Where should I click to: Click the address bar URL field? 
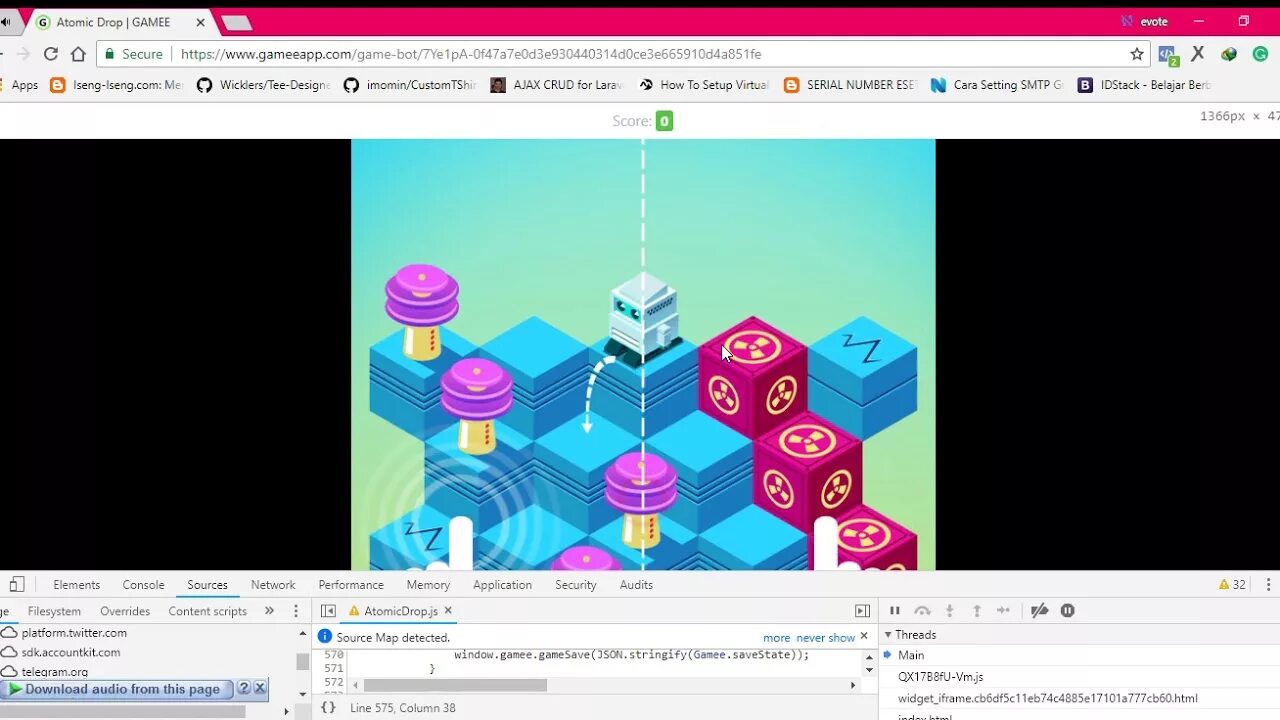pyautogui.click(x=650, y=54)
